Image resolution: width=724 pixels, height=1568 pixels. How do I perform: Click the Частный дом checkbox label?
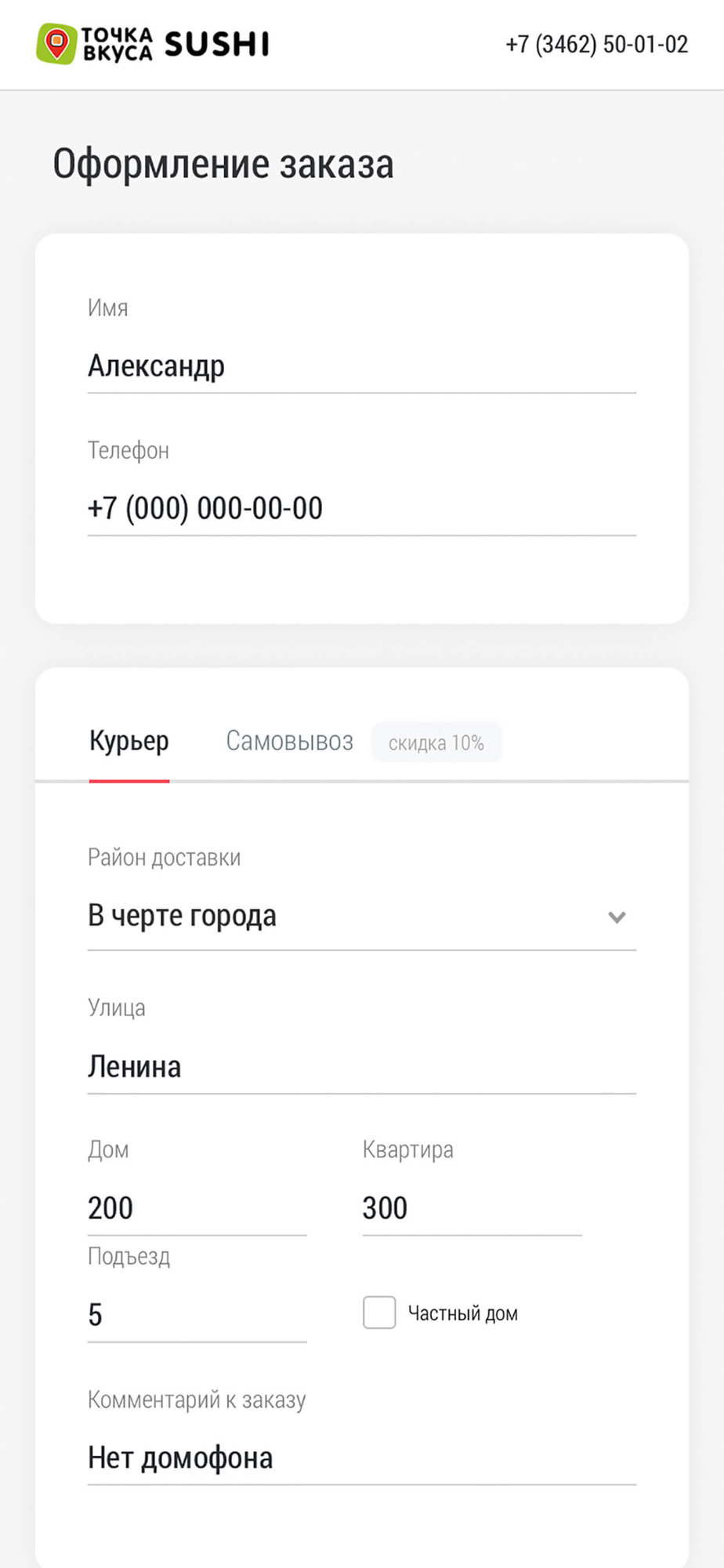click(x=462, y=1313)
